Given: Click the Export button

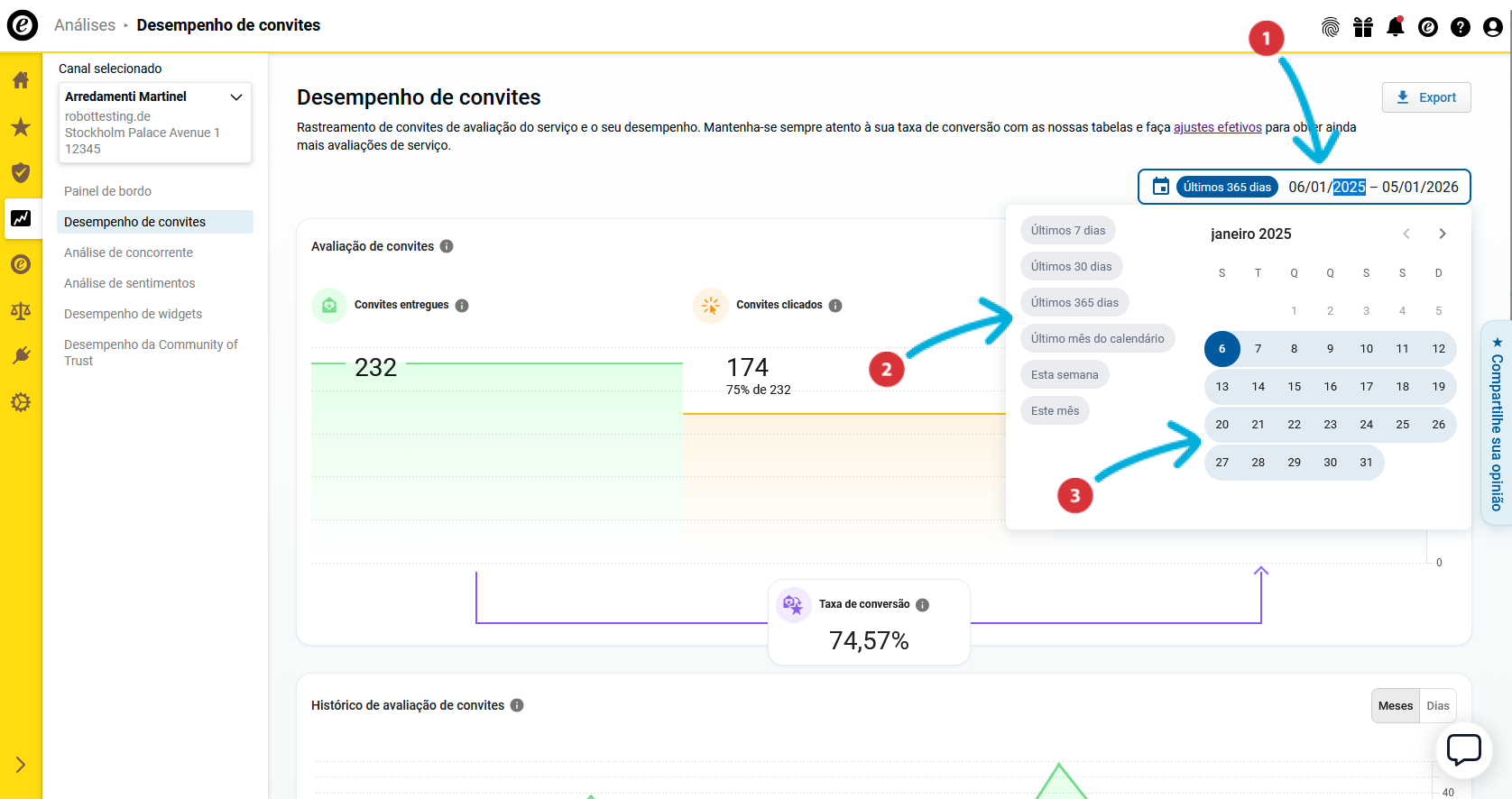Looking at the screenshot, I should [x=1425, y=97].
